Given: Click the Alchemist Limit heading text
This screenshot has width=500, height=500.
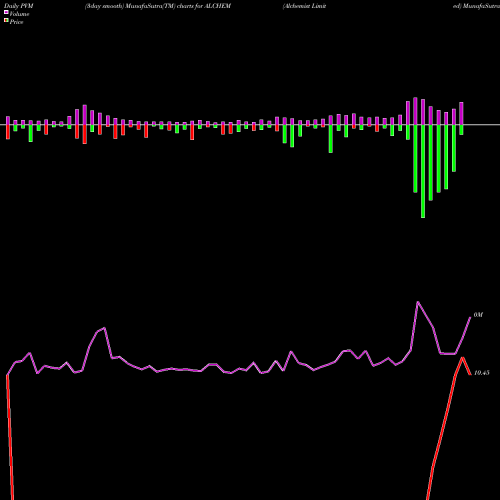Looking at the screenshot, I should click(x=304, y=6).
